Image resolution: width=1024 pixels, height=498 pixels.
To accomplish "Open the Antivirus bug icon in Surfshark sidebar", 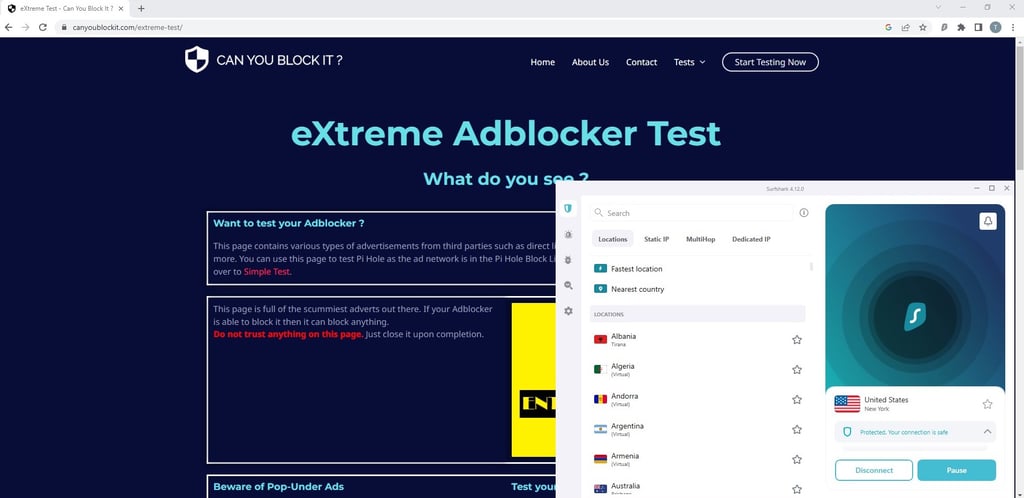I will pyautogui.click(x=568, y=260).
